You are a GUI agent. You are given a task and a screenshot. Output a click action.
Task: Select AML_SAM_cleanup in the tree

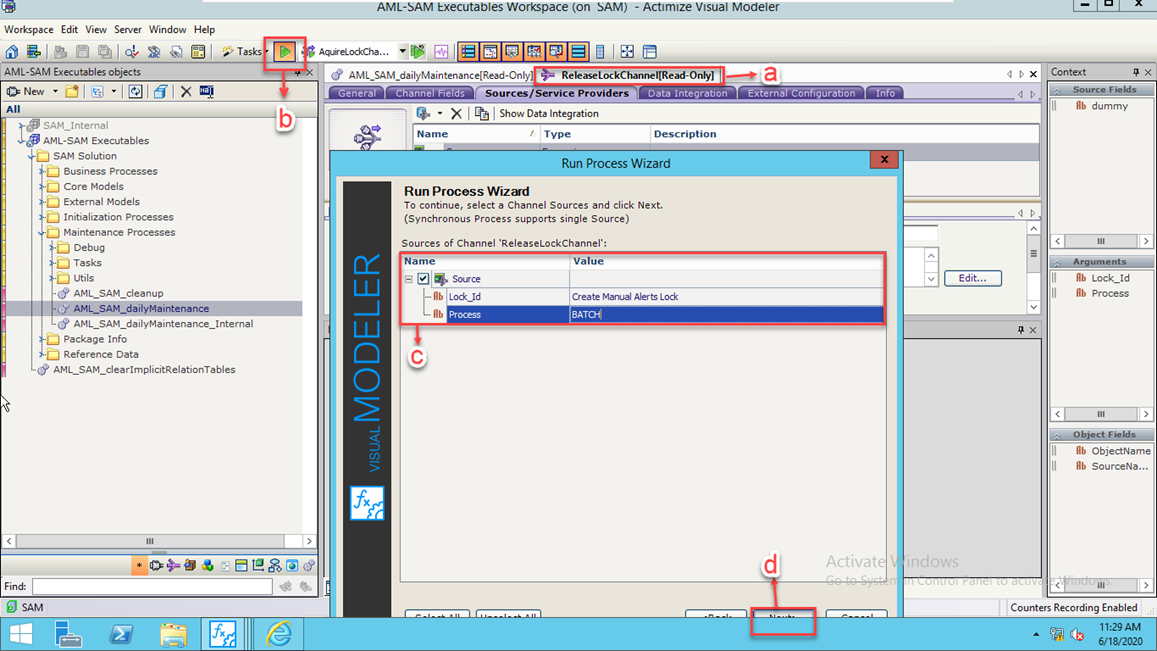click(x=118, y=293)
